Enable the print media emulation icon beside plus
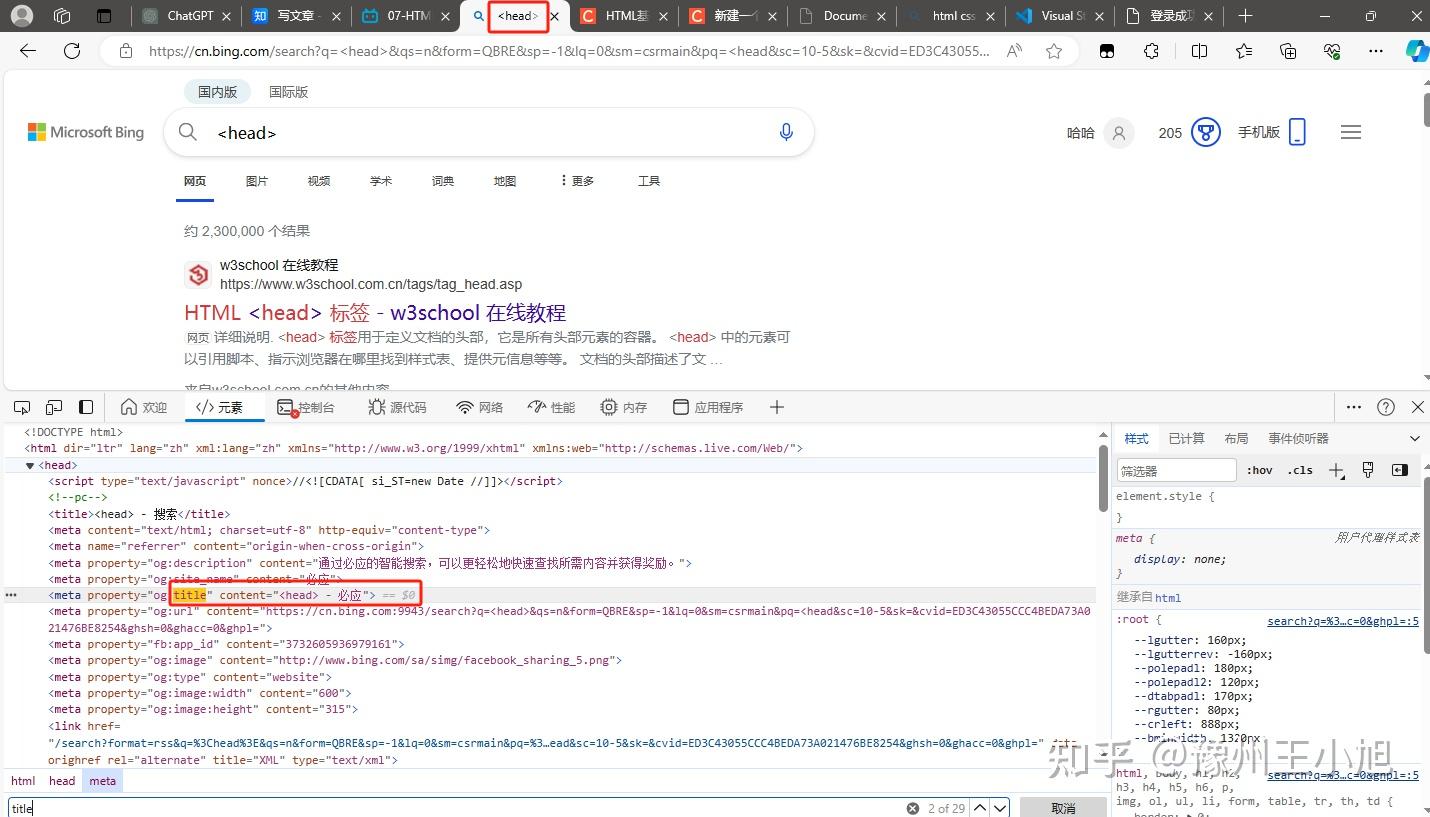 point(1368,470)
